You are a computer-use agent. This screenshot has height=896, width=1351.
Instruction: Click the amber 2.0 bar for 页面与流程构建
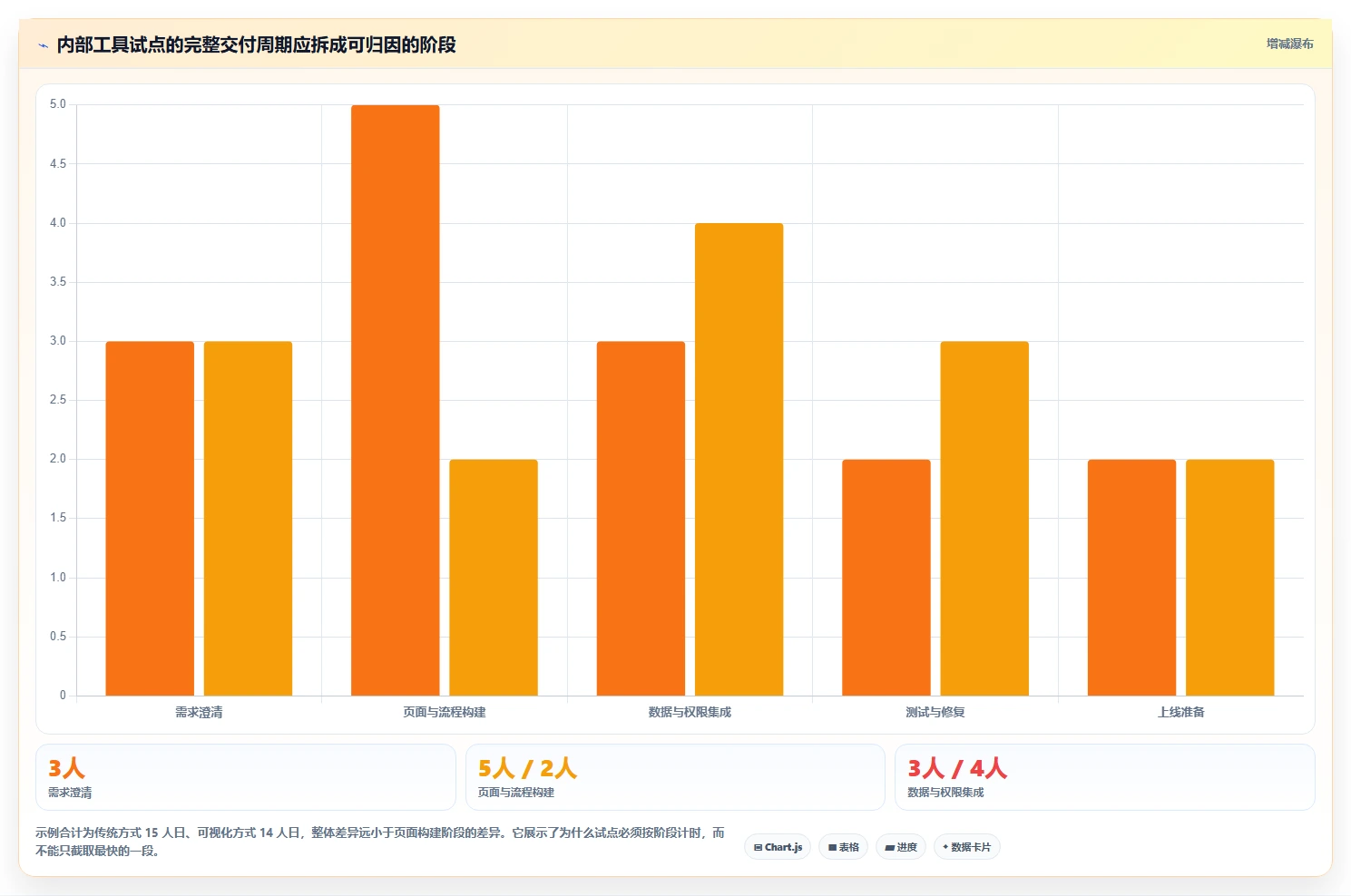click(x=494, y=578)
